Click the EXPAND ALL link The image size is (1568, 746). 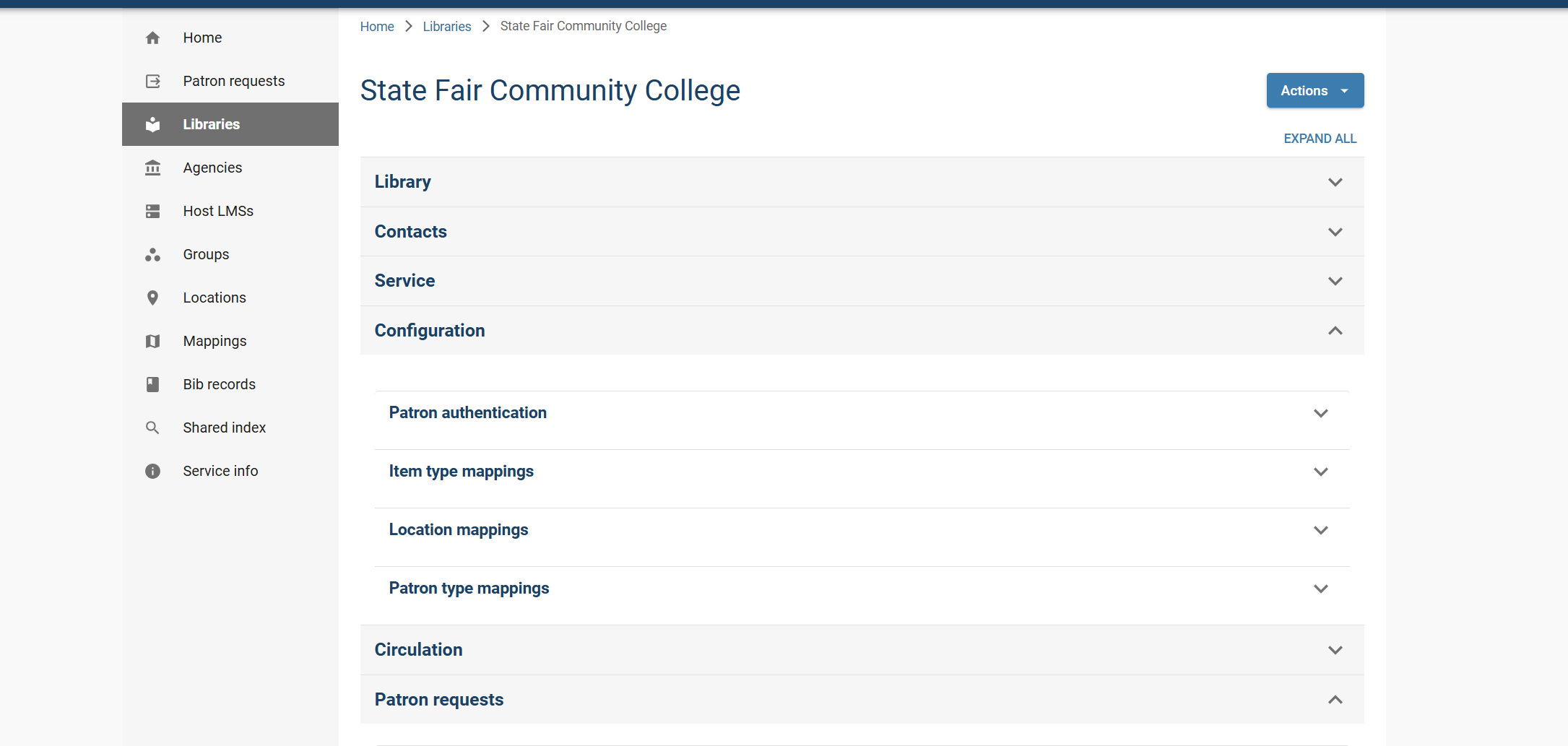click(1320, 139)
